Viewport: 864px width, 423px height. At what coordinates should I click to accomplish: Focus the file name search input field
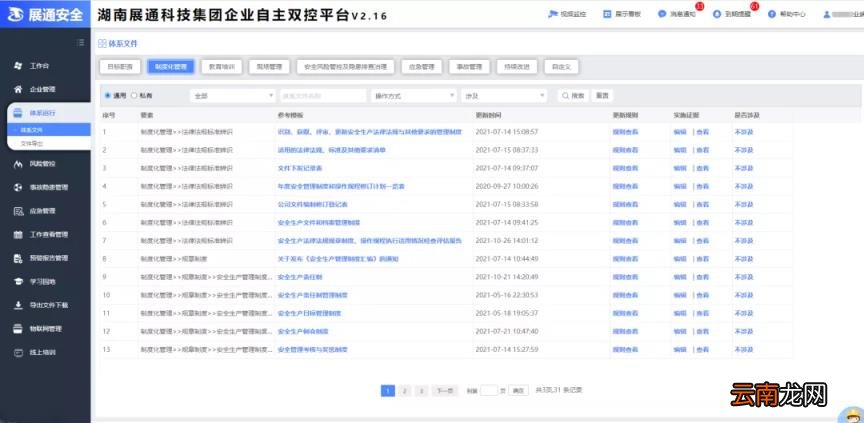(323, 95)
